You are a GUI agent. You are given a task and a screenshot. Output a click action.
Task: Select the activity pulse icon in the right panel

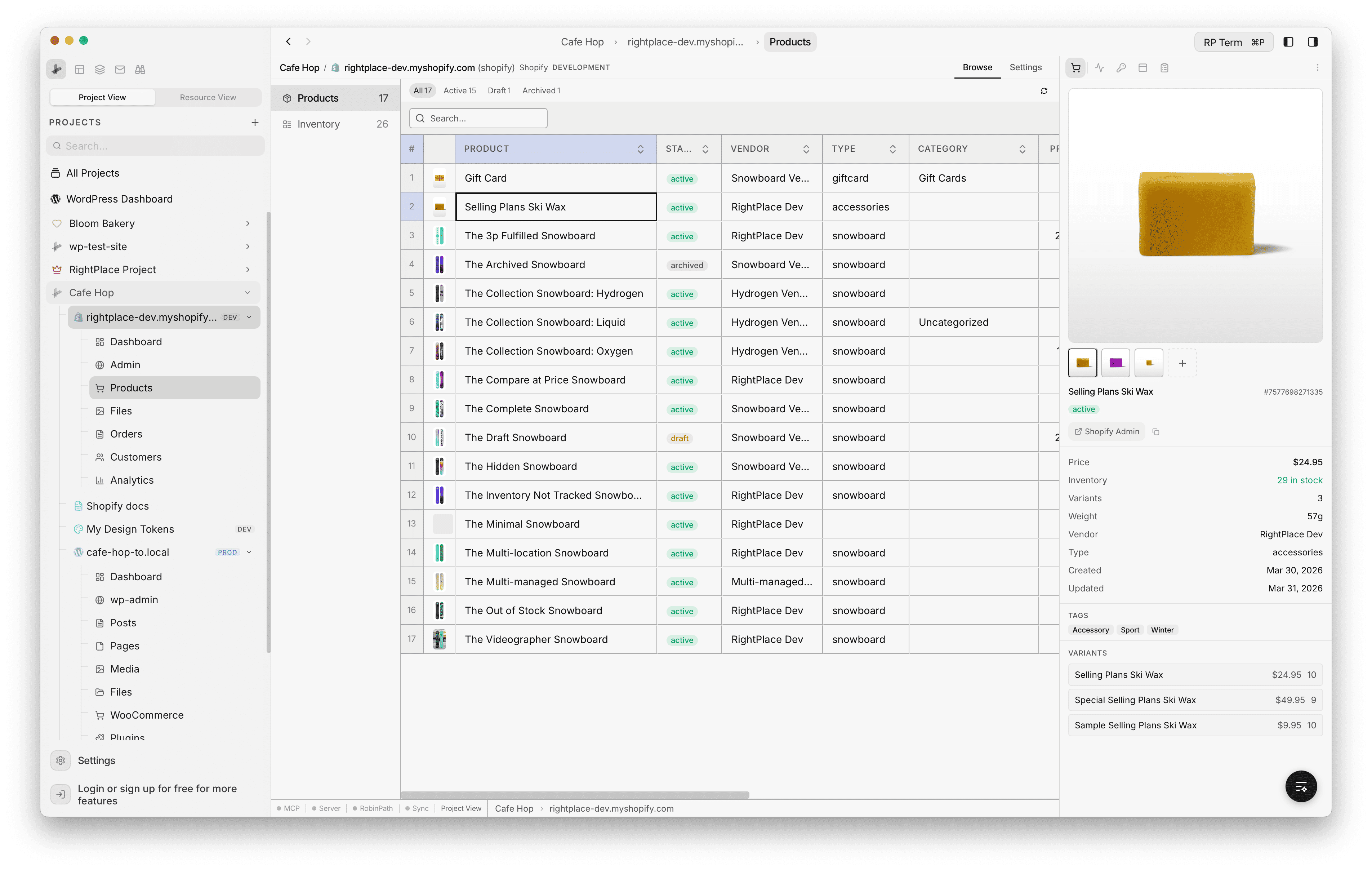point(1100,67)
